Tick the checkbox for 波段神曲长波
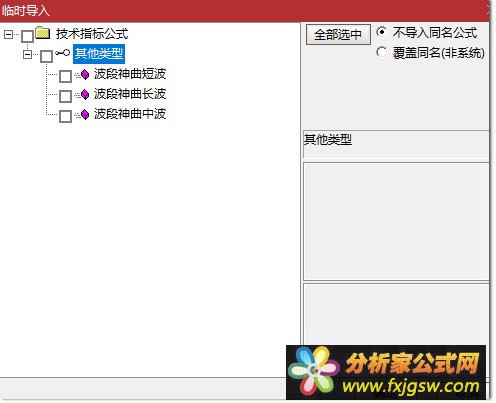Image resolution: width=496 pixels, height=403 pixels. pyautogui.click(x=65, y=96)
